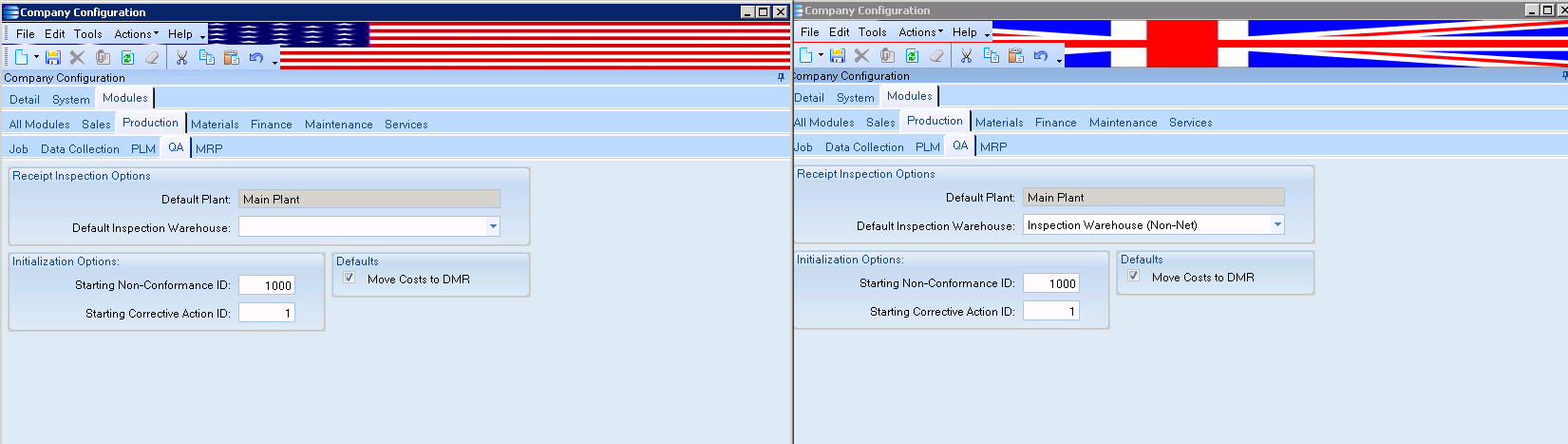Screen dimensions: 1568x444
Task: Save configuration in the left window toolbar
Action: point(53,57)
